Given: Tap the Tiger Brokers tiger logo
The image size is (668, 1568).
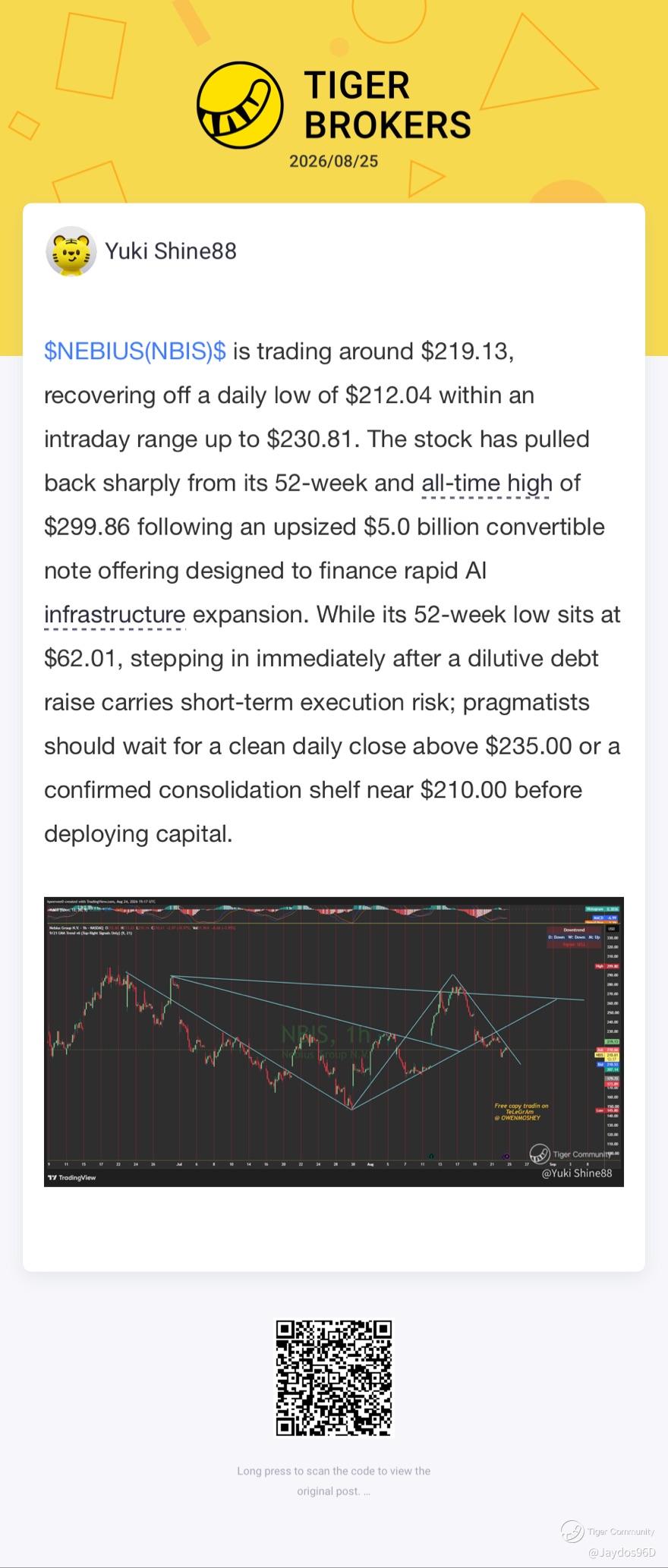Looking at the screenshot, I should tap(239, 105).
